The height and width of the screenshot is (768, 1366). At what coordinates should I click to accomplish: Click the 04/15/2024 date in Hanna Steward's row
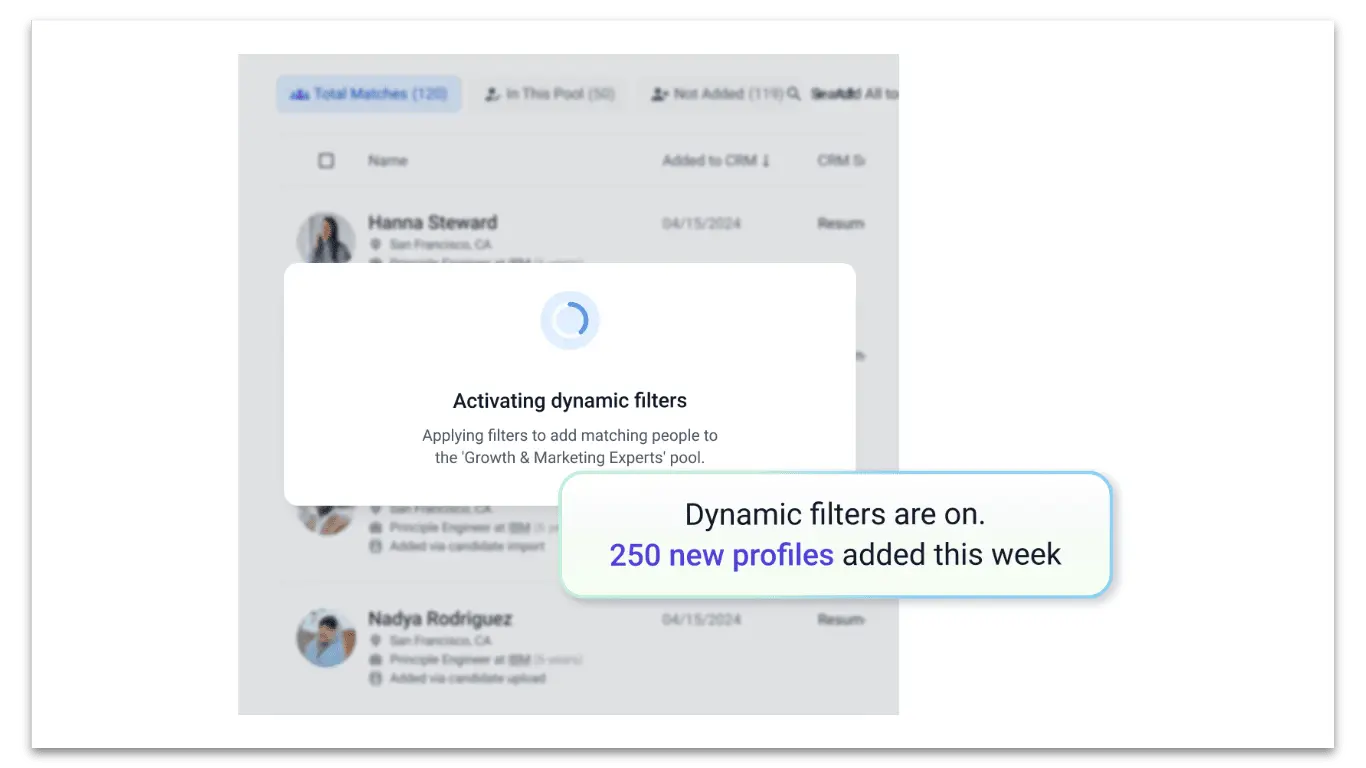[x=701, y=223]
